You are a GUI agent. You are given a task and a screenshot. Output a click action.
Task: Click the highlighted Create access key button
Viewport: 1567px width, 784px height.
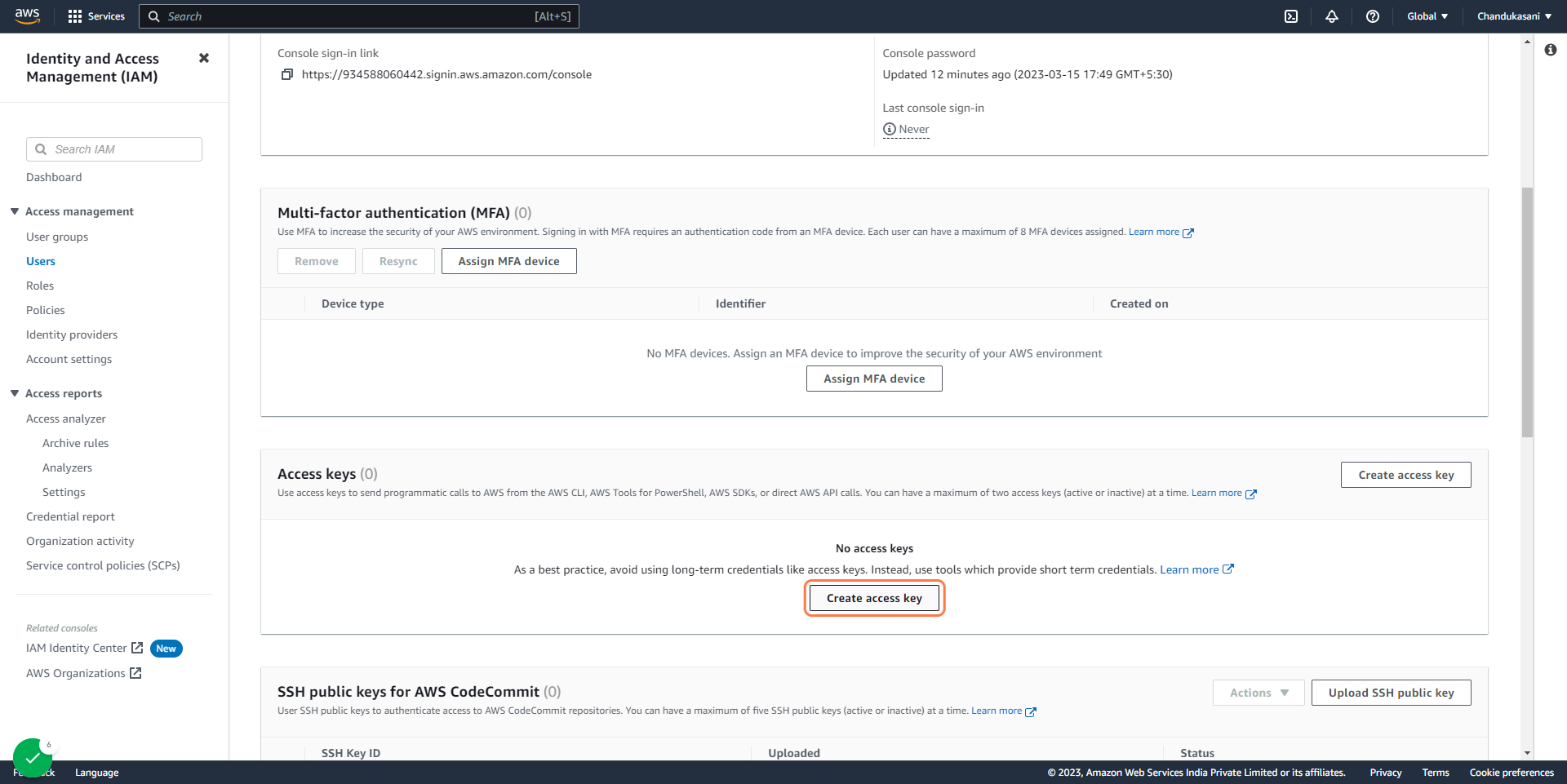click(x=874, y=598)
